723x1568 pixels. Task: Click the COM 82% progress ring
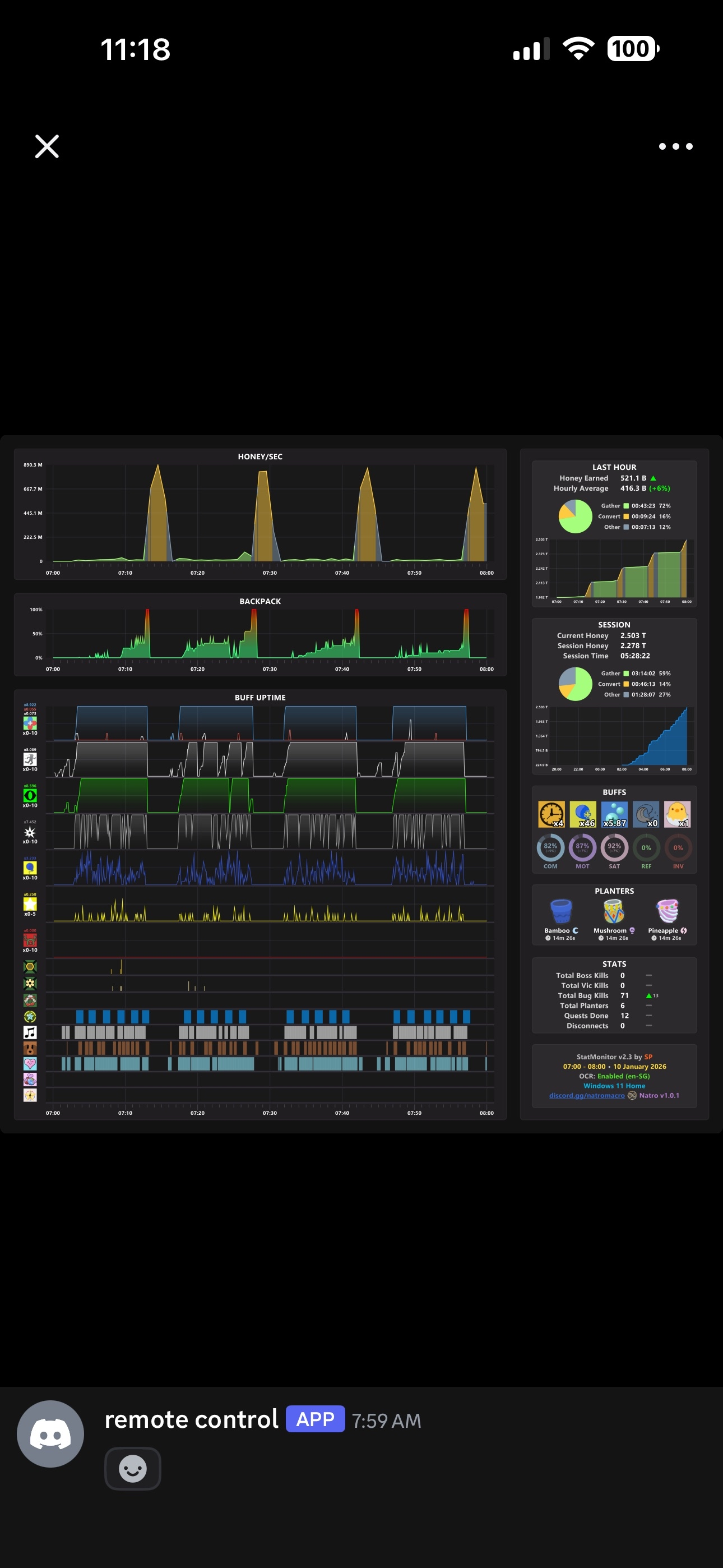tap(550, 847)
